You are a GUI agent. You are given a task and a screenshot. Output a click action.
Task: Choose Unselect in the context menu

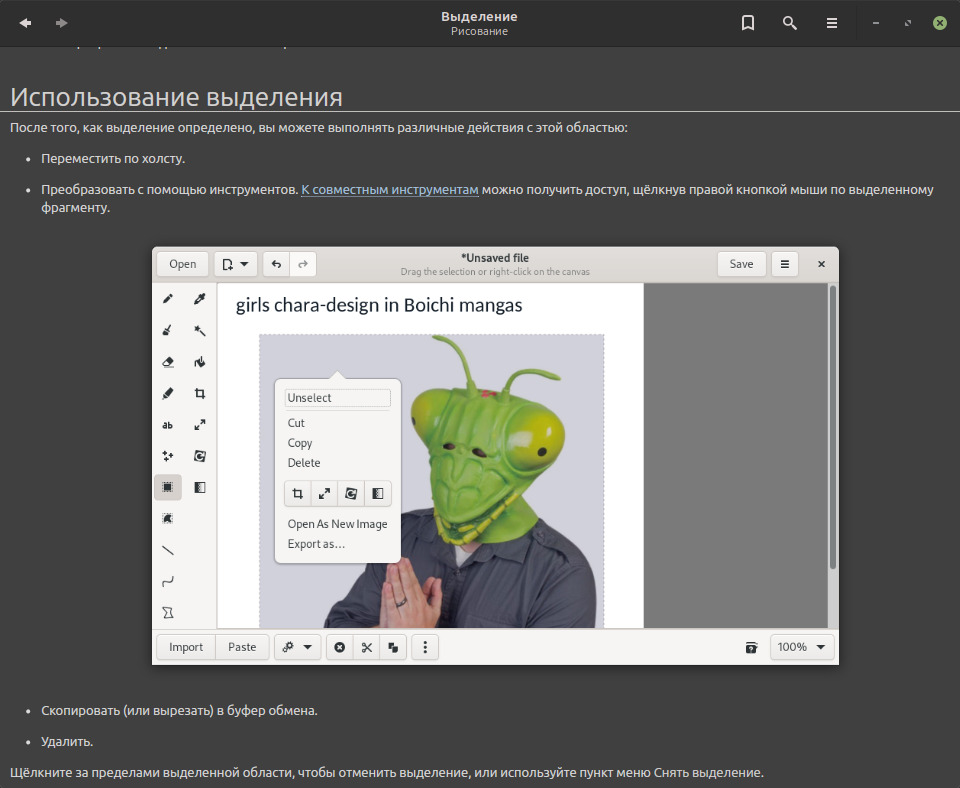[x=337, y=398]
